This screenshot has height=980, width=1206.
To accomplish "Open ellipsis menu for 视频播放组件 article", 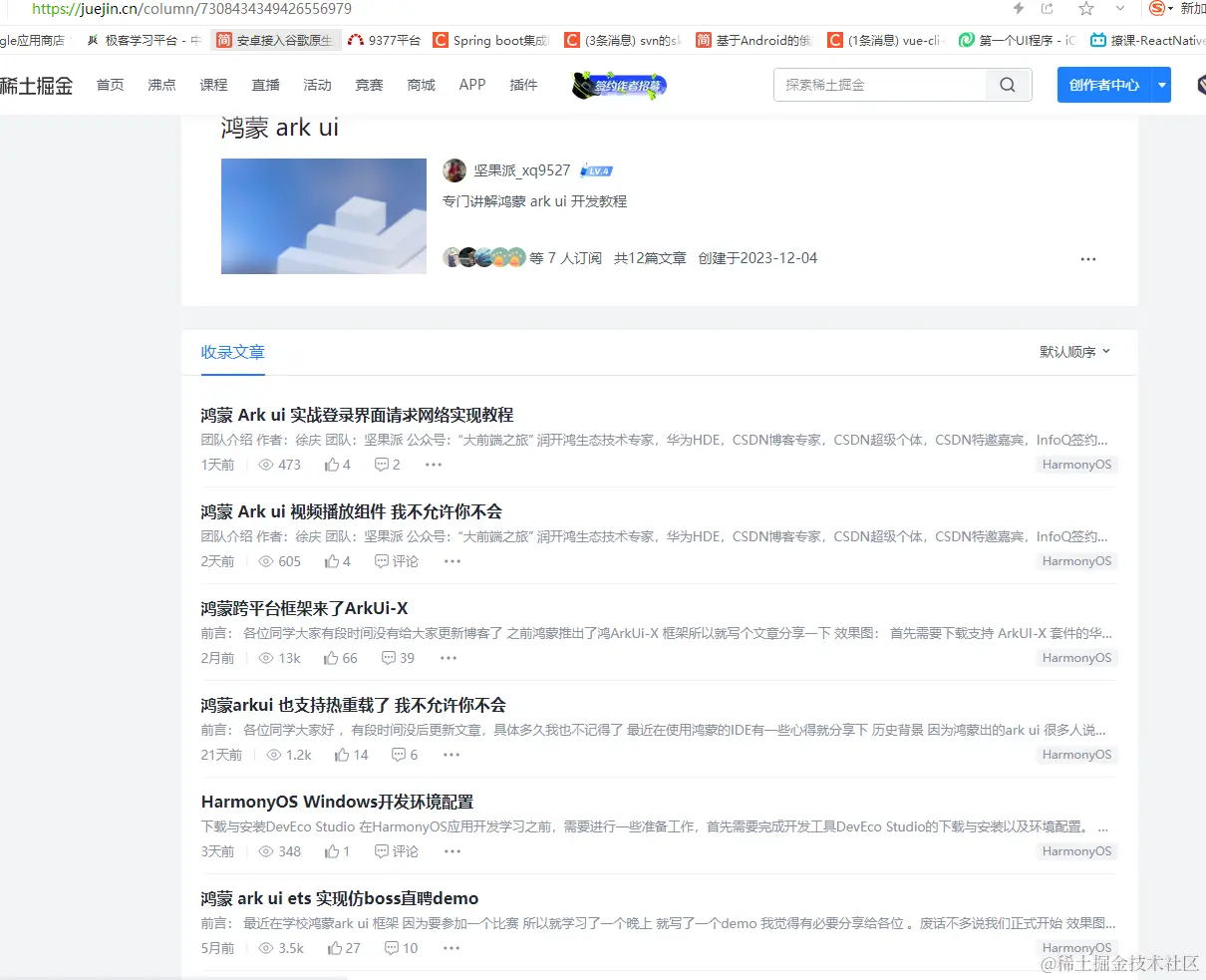I will pos(452,561).
